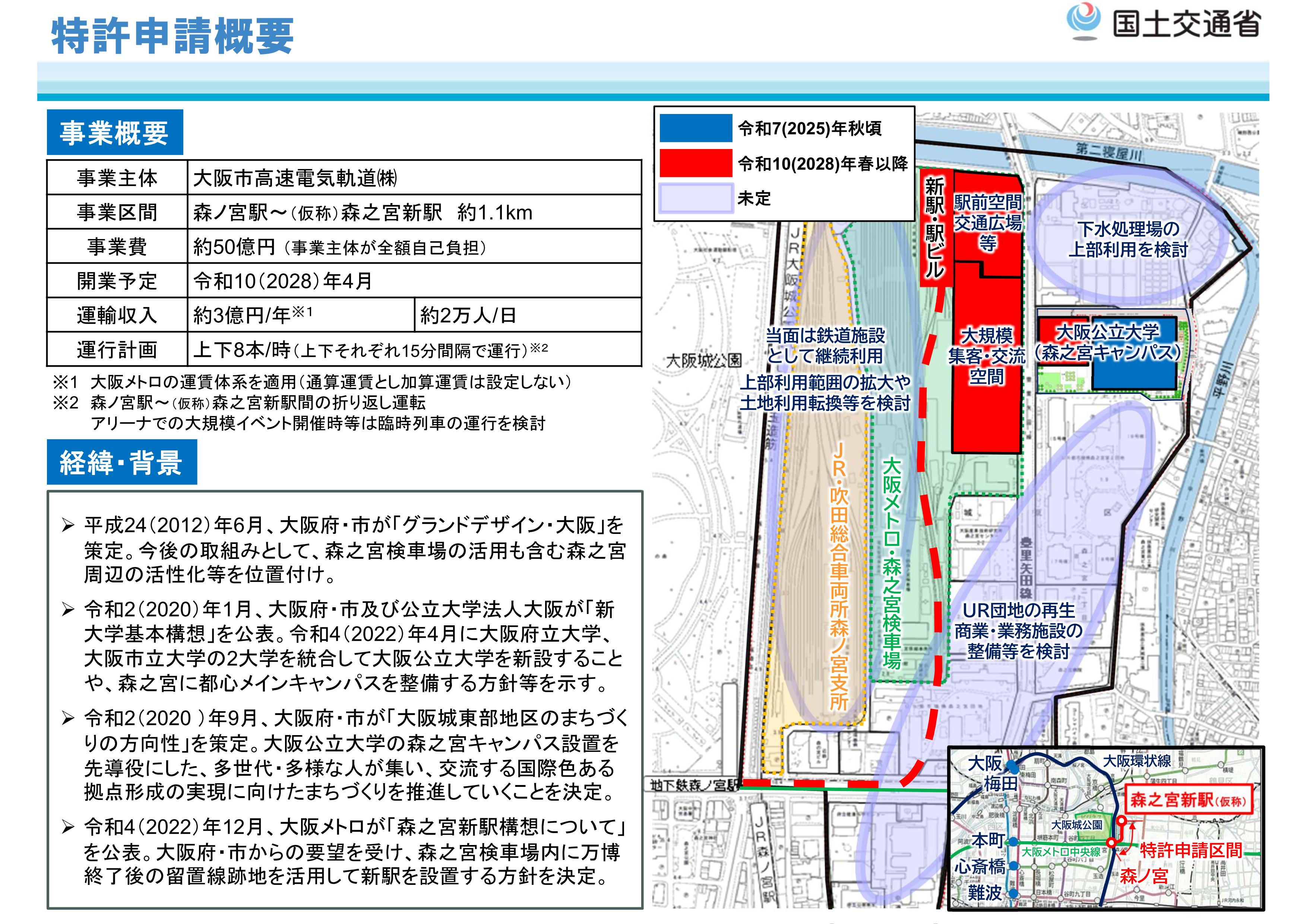Click the arrow bullet beside the 平成24(2012)年6月 paragraph
Viewport: 1307px width, 924px height.
(68, 525)
